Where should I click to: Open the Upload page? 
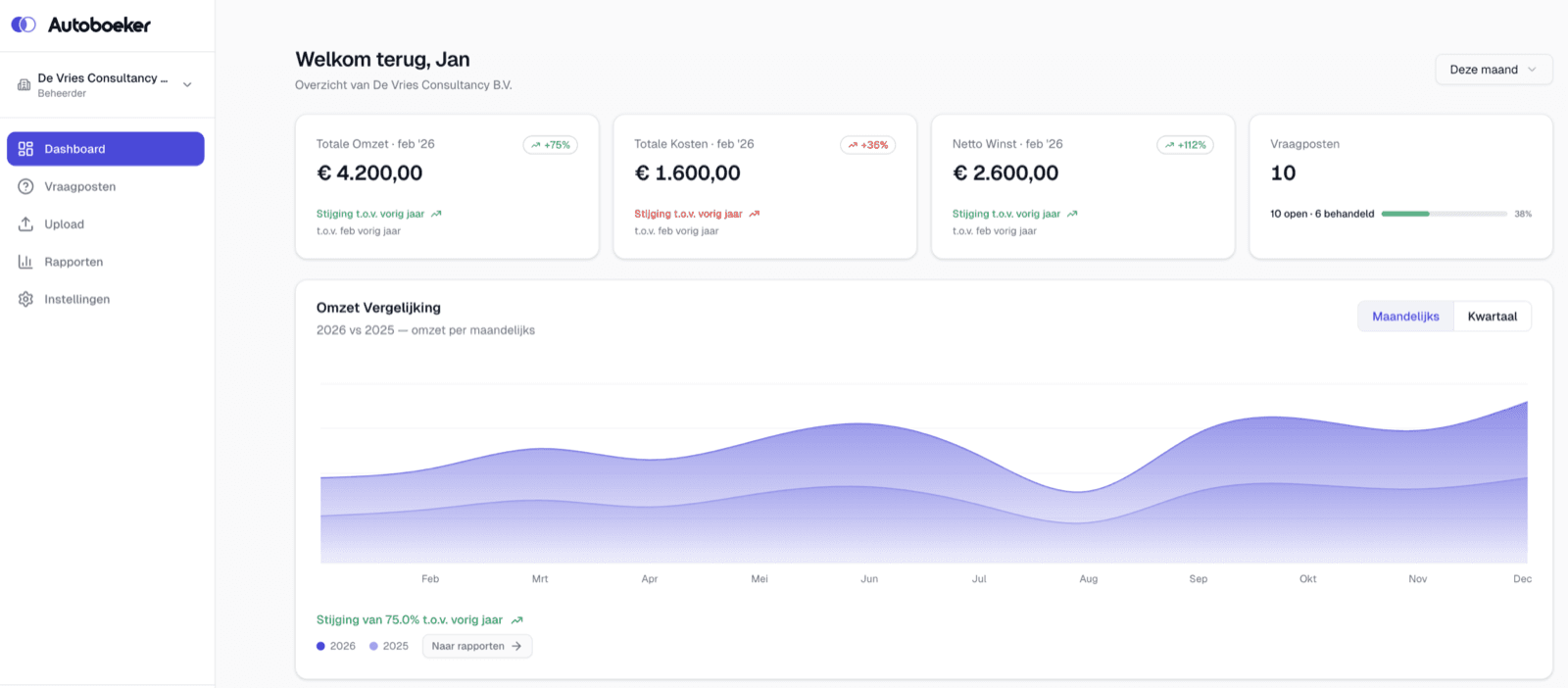[106, 224]
